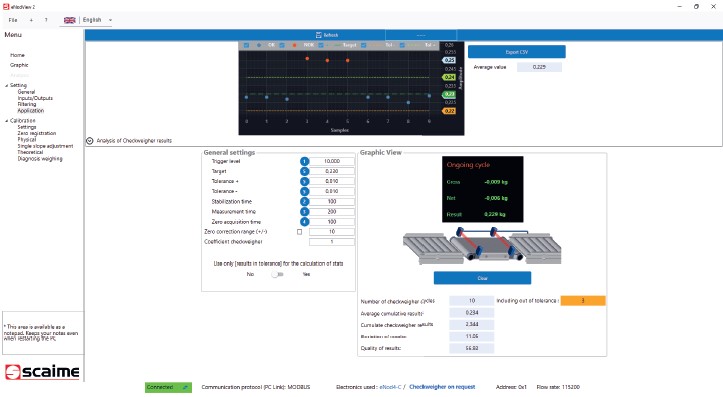
Task: Click the blue badge 2 beside Stabilization time
Action: click(x=304, y=201)
